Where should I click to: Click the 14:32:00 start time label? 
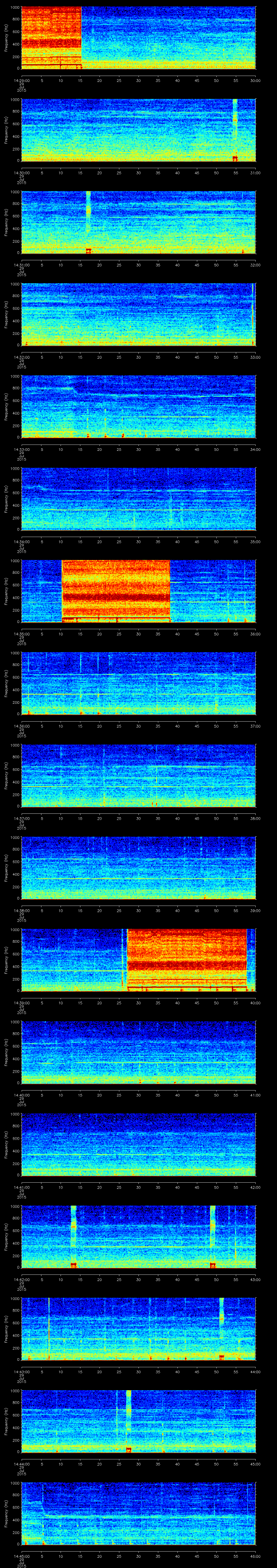point(21,357)
